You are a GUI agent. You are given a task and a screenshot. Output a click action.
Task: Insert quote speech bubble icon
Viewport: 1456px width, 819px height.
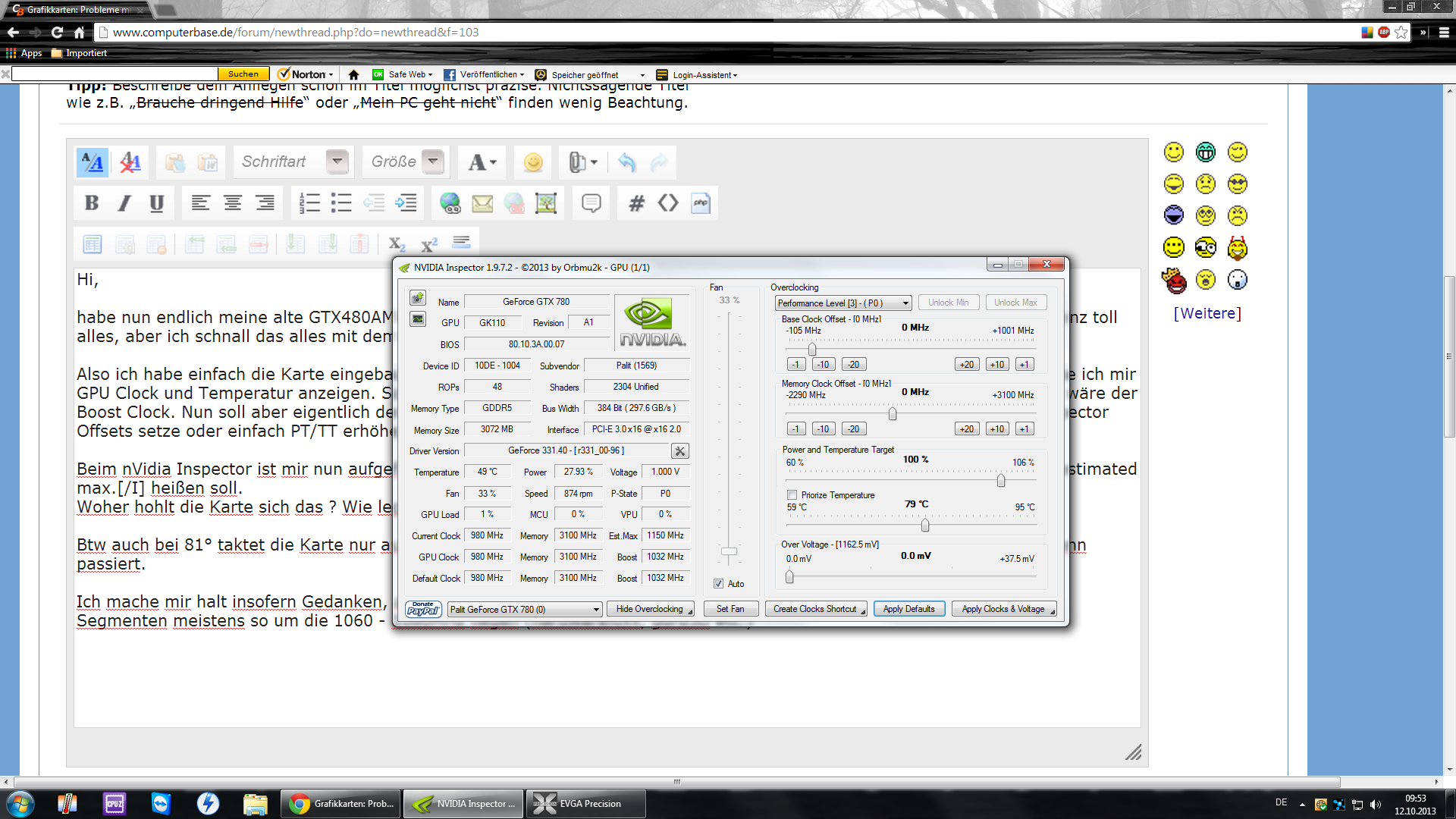pos(591,202)
